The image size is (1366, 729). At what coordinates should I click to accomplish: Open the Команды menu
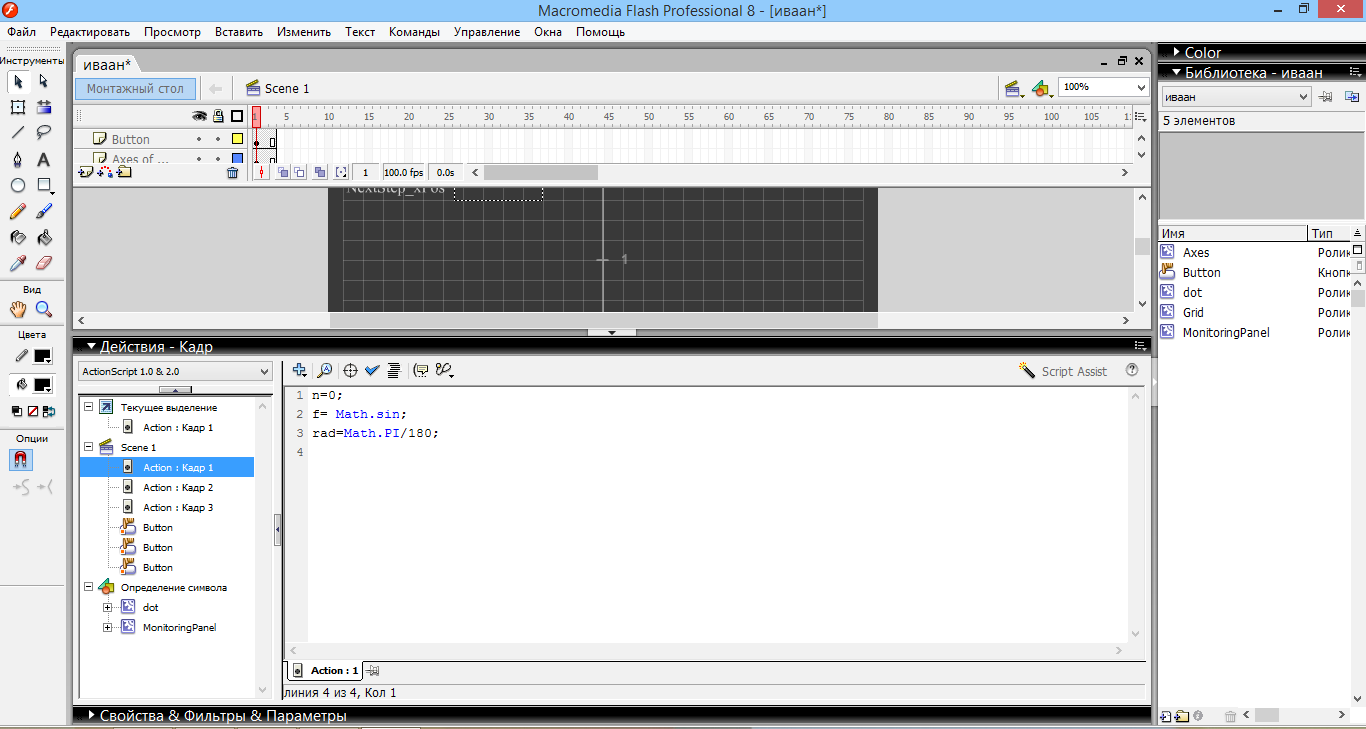[414, 32]
